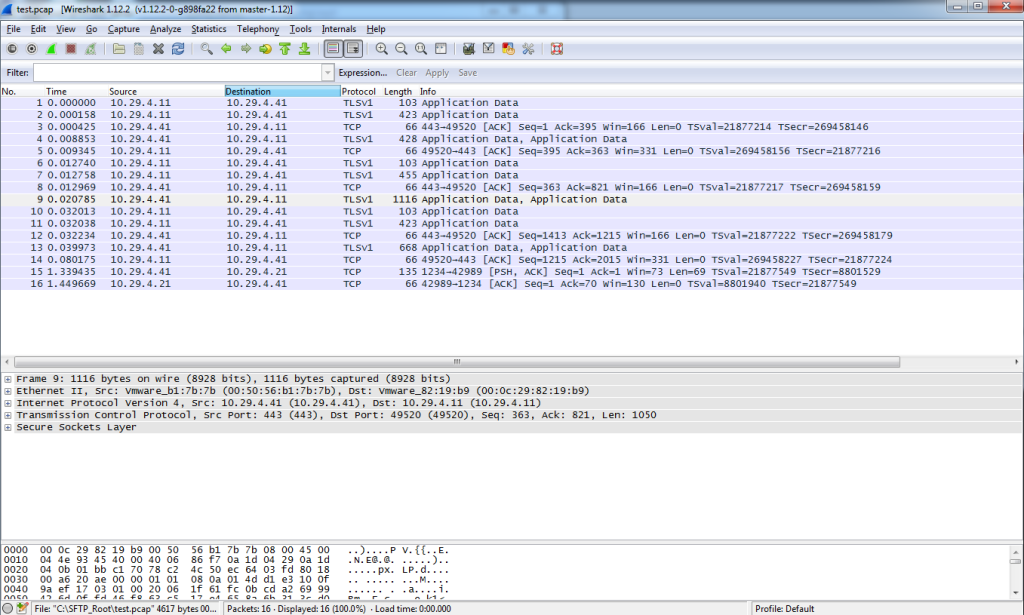
Task: Open coloring rules editor
Action: tap(508, 49)
